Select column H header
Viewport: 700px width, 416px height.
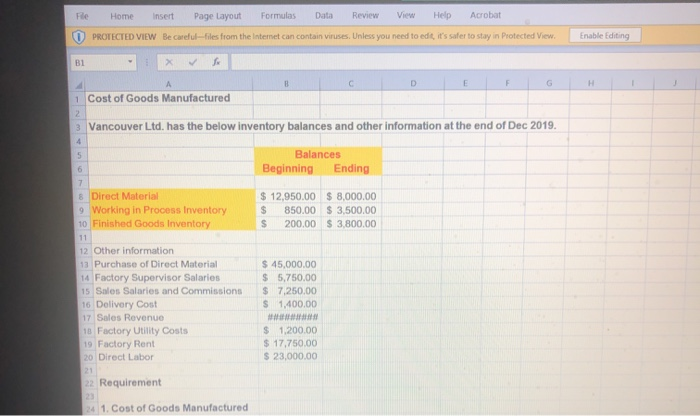(x=591, y=83)
